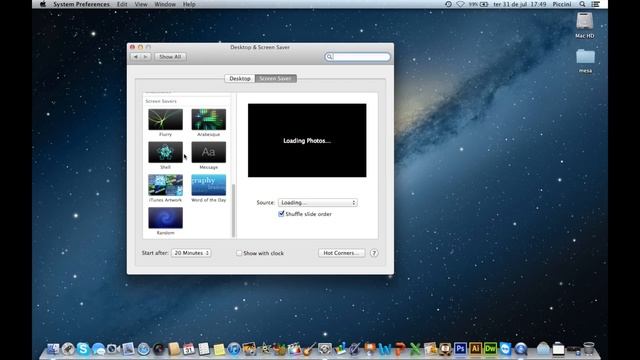Open the Start after 20 Minutes dropdown

click(191, 253)
